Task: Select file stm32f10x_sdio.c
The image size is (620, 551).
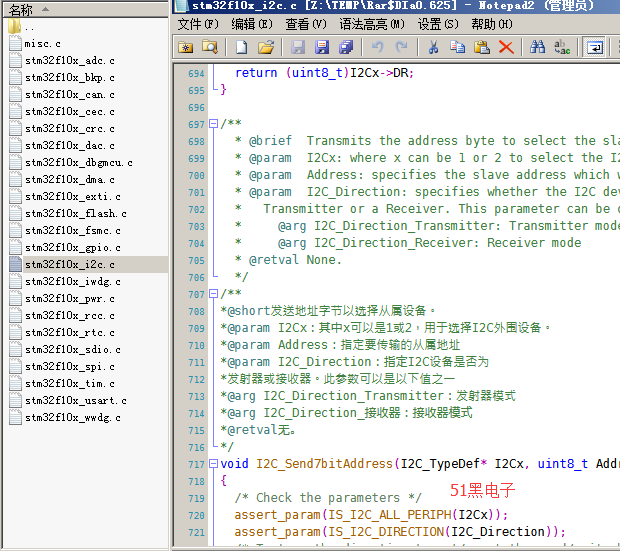Action: pos(73,350)
